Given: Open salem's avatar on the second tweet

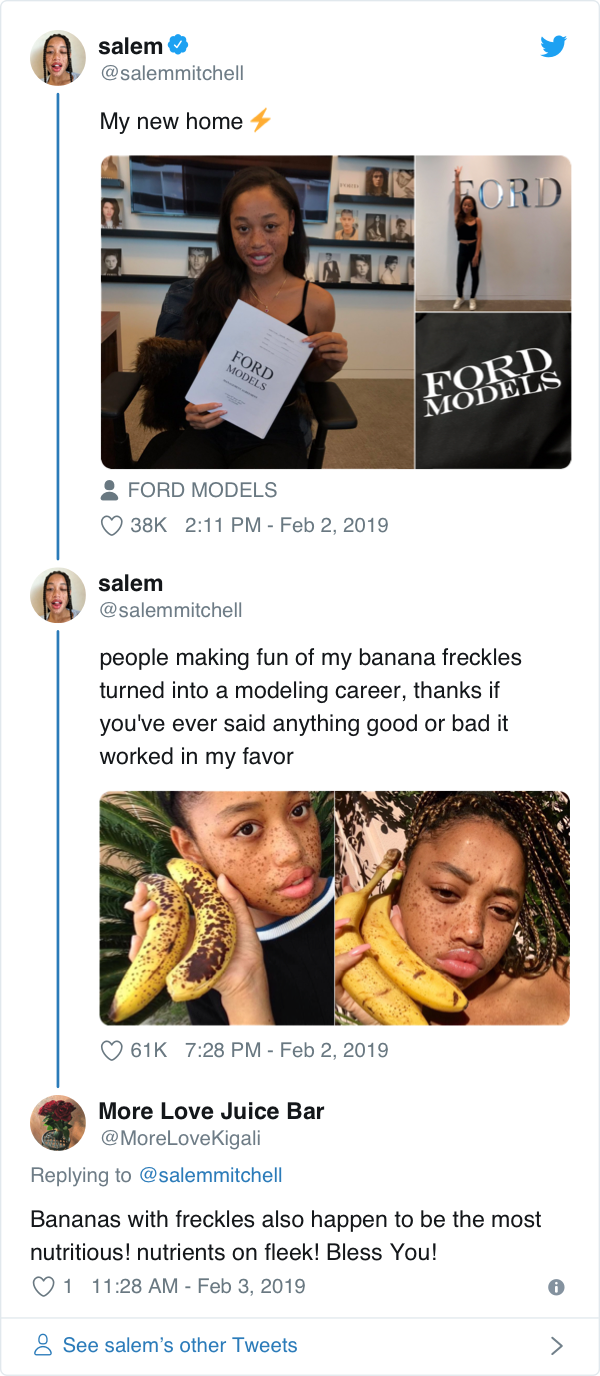Looking at the screenshot, I should (58, 595).
